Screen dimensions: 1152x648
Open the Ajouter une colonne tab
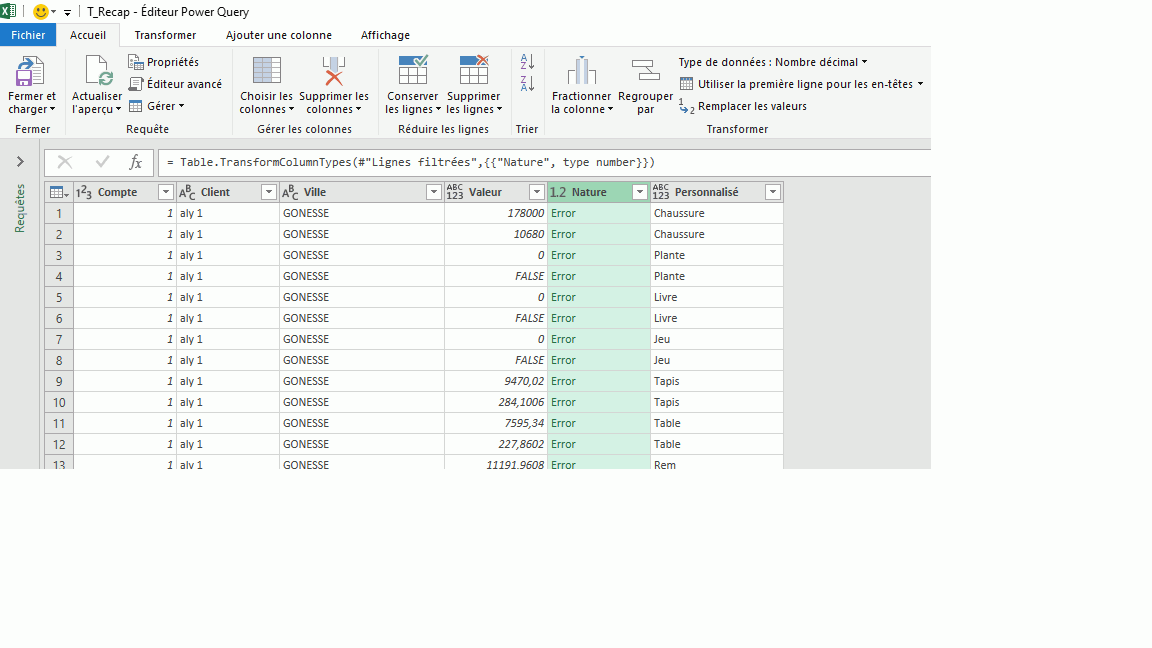tap(278, 35)
